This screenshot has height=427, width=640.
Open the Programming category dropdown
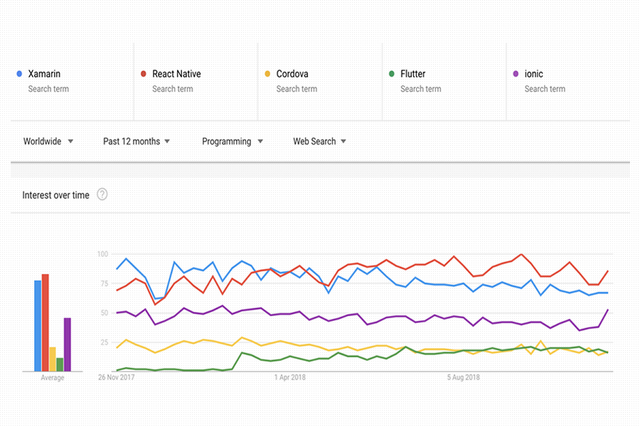[232, 141]
